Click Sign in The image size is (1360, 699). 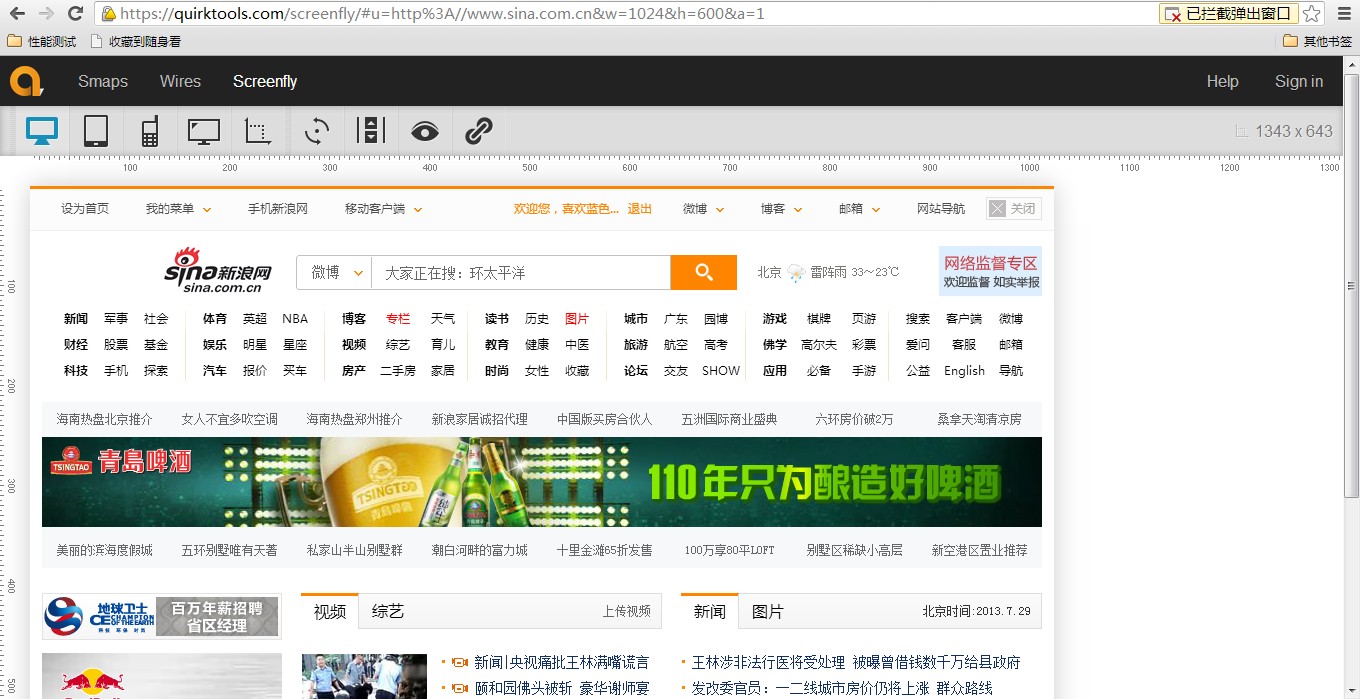1299,81
